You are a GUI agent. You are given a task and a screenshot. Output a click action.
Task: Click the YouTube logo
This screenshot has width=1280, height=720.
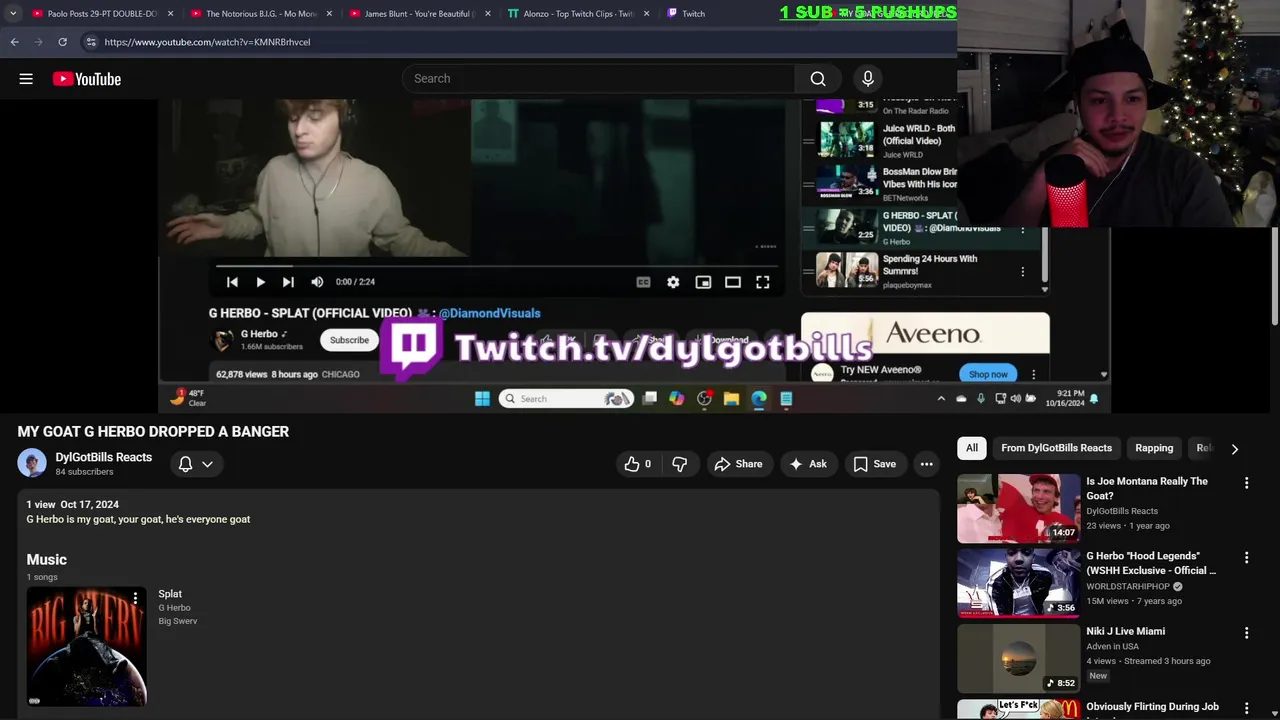pos(87,79)
